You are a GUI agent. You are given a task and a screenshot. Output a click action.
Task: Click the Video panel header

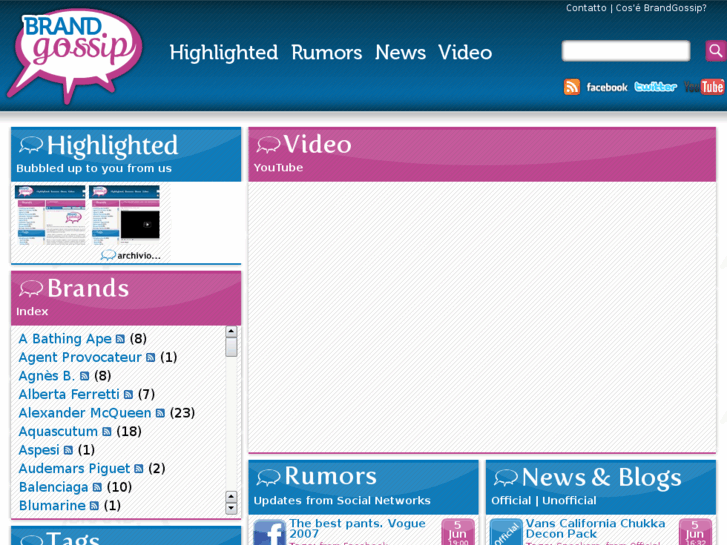coord(482,154)
